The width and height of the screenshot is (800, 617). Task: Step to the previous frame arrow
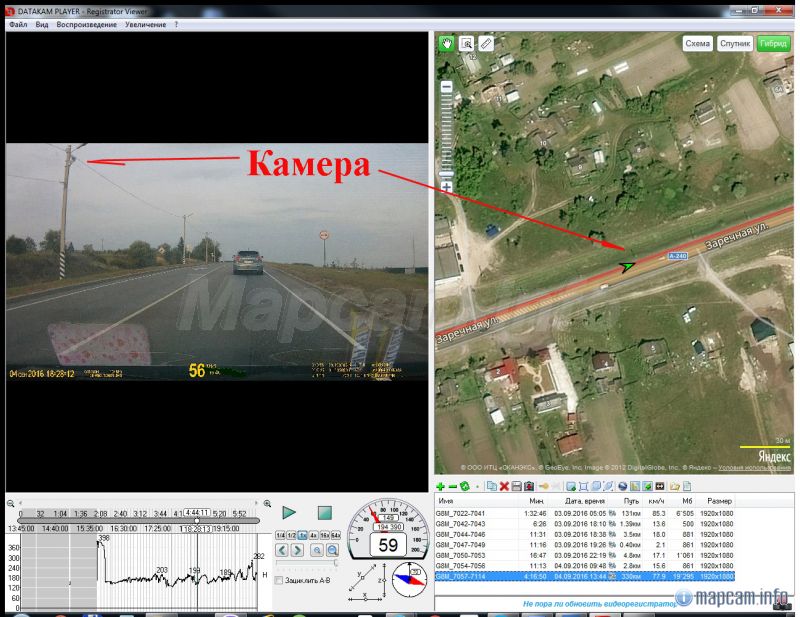[283, 550]
